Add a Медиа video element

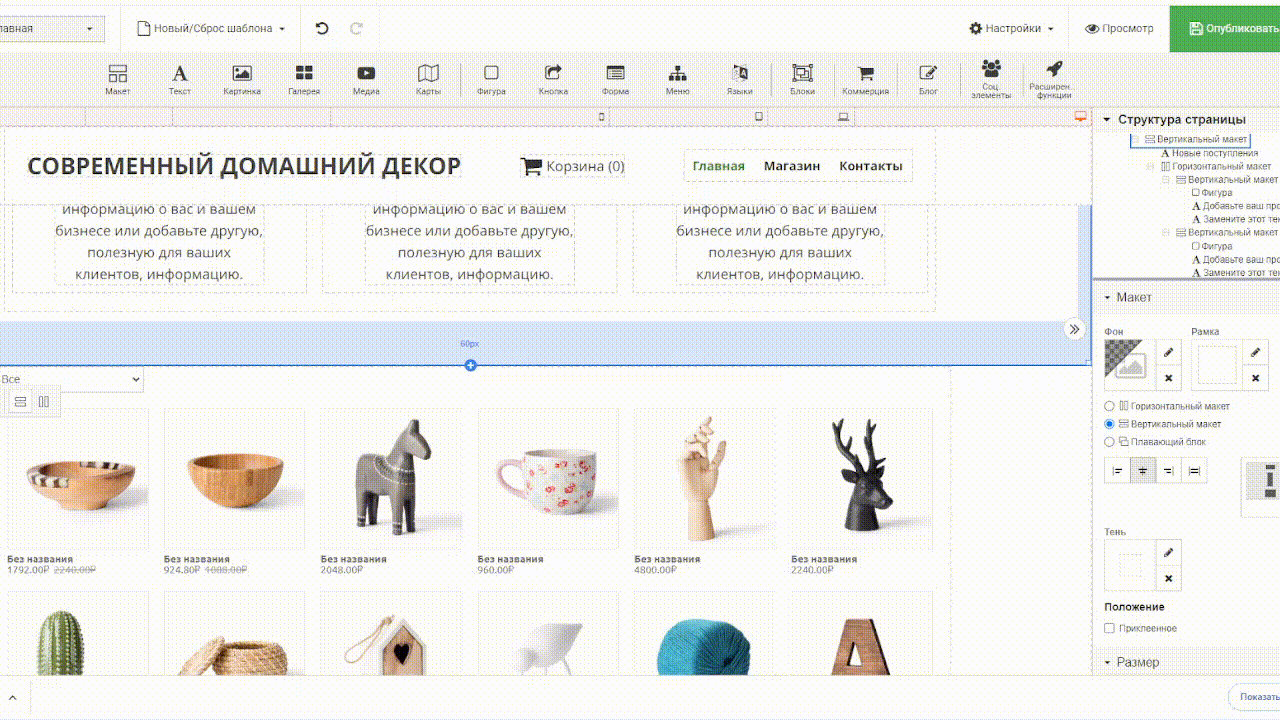(x=366, y=79)
